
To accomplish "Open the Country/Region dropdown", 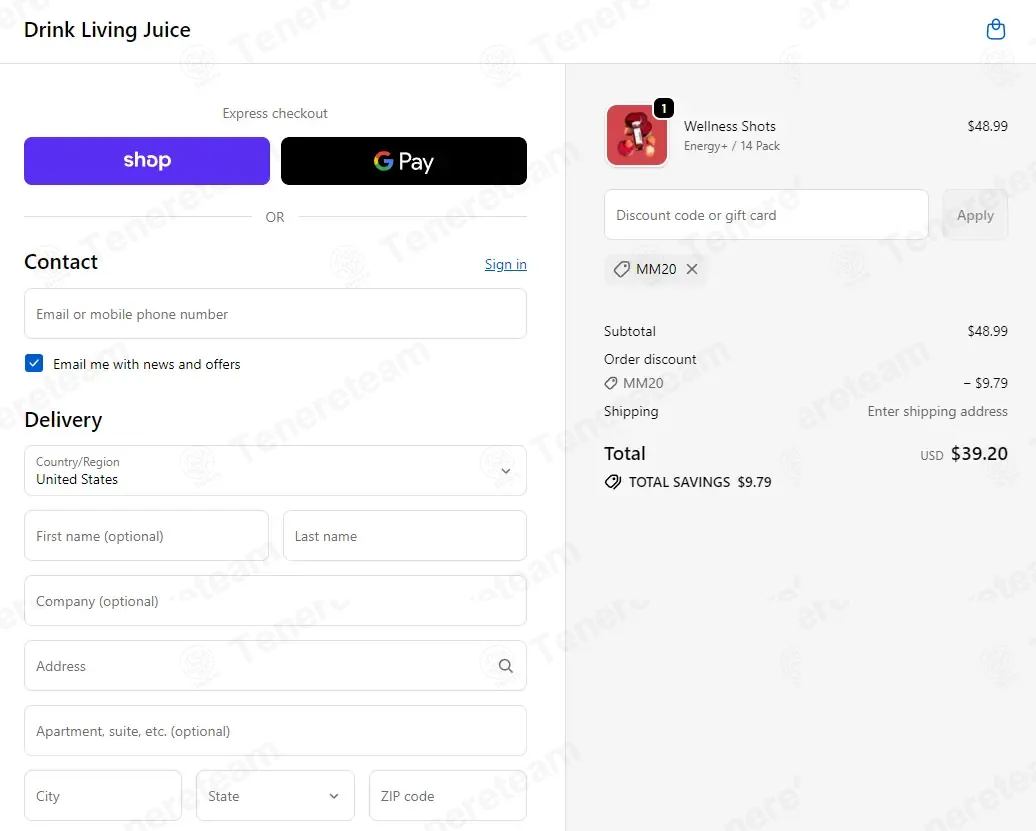I will pyautogui.click(x=276, y=470).
